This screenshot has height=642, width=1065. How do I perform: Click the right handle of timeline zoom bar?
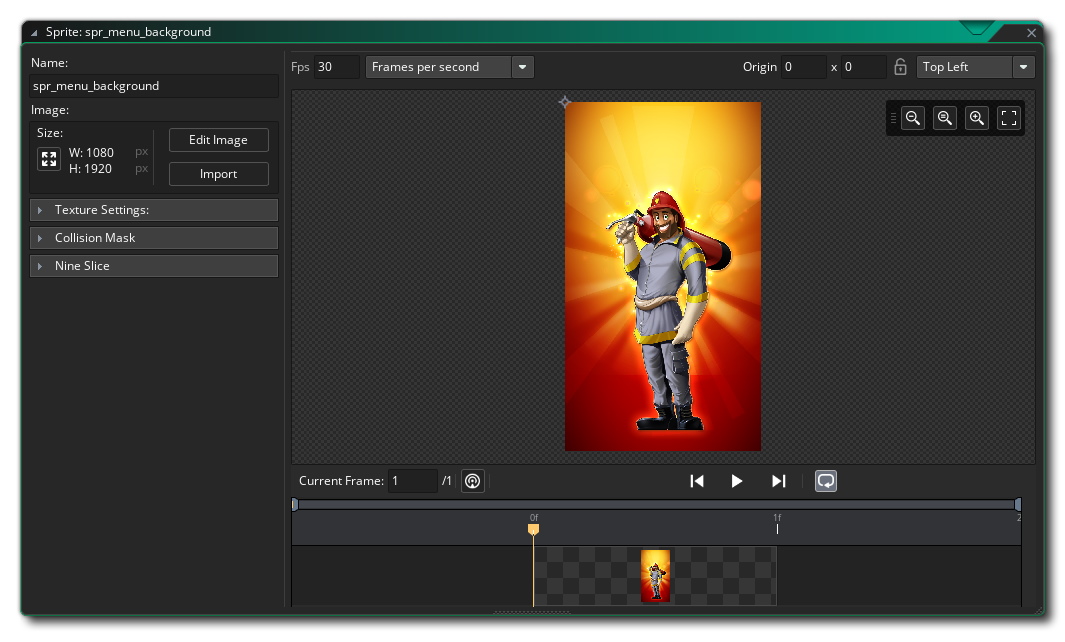click(x=1017, y=504)
